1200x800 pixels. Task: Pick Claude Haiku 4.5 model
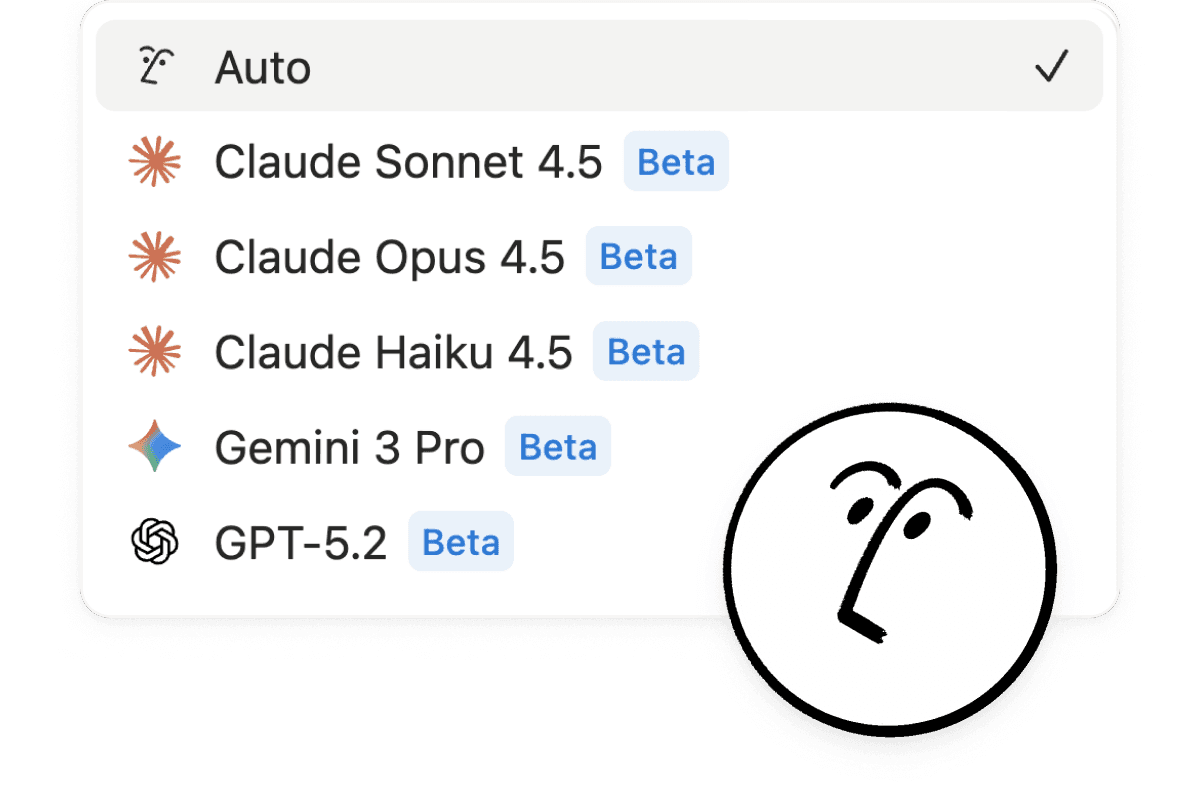point(393,353)
